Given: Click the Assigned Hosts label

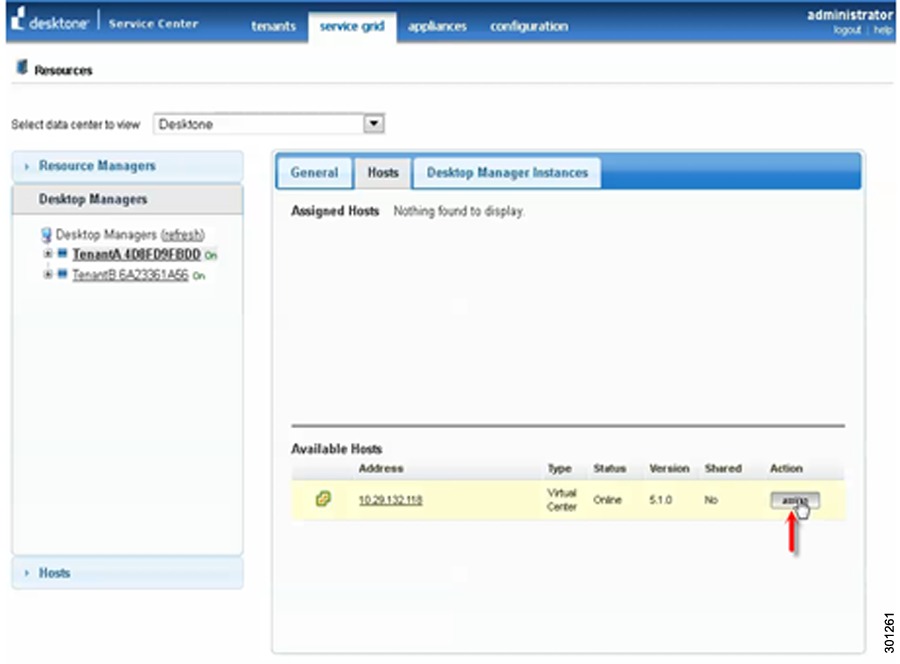Looking at the screenshot, I should point(335,211).
